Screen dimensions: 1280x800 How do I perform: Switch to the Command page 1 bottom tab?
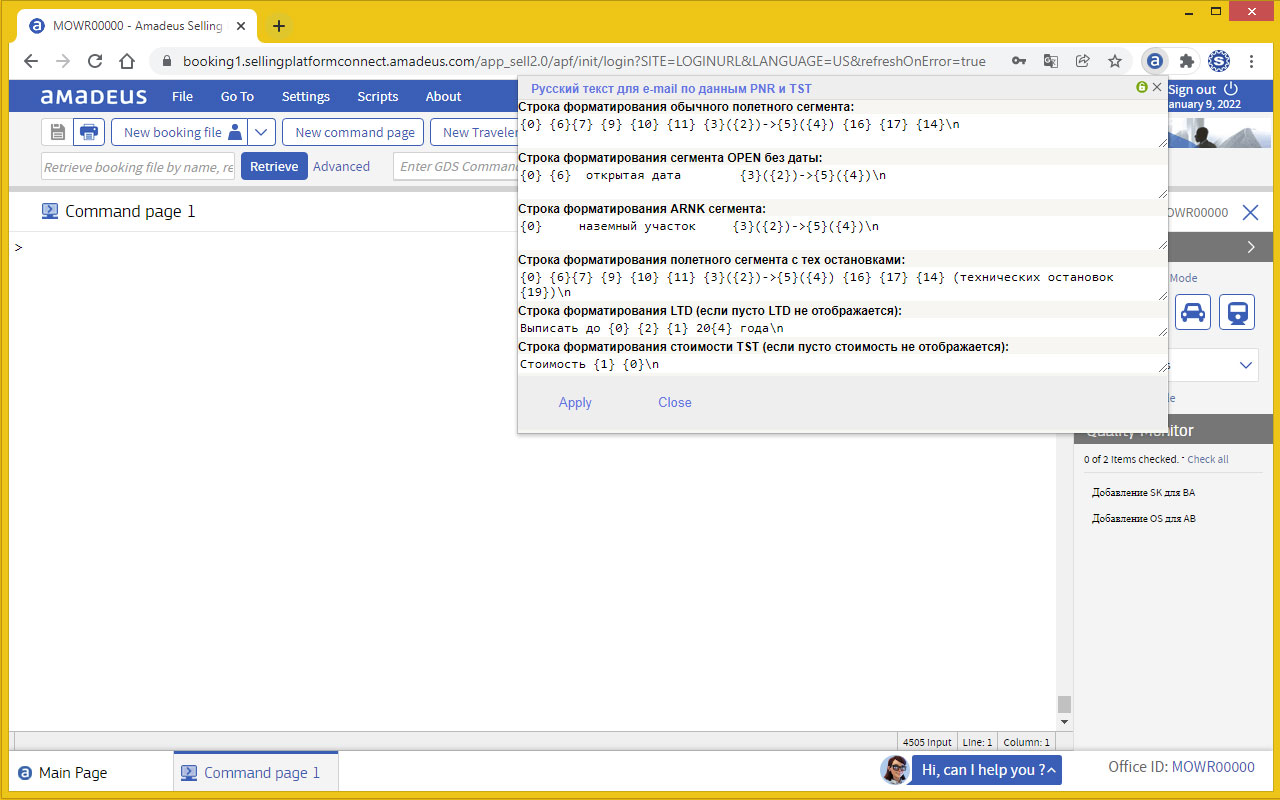pos(256,773)
